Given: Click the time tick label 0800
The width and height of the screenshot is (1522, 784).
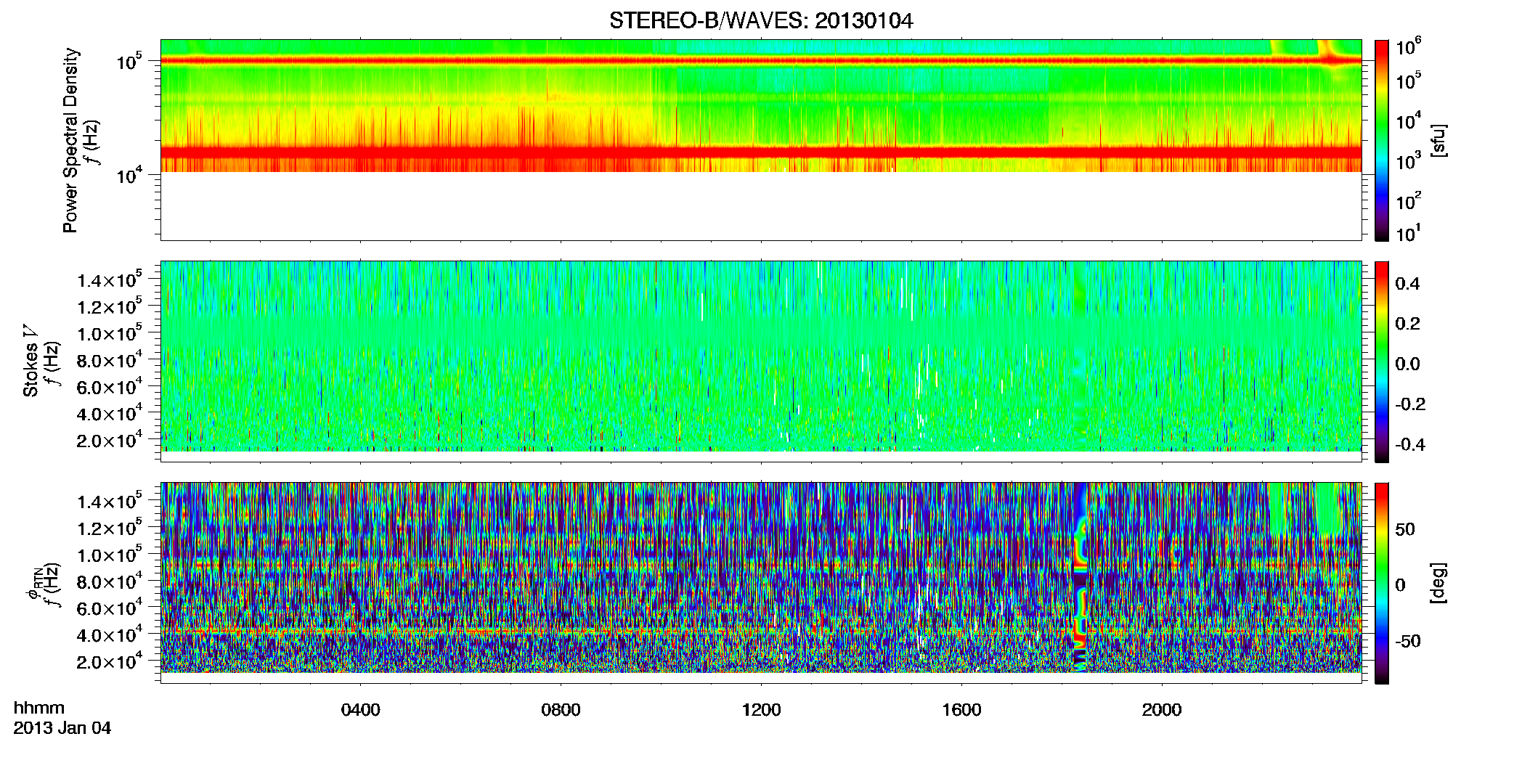Looking at the screenshot, I should [x=561, y=710].
